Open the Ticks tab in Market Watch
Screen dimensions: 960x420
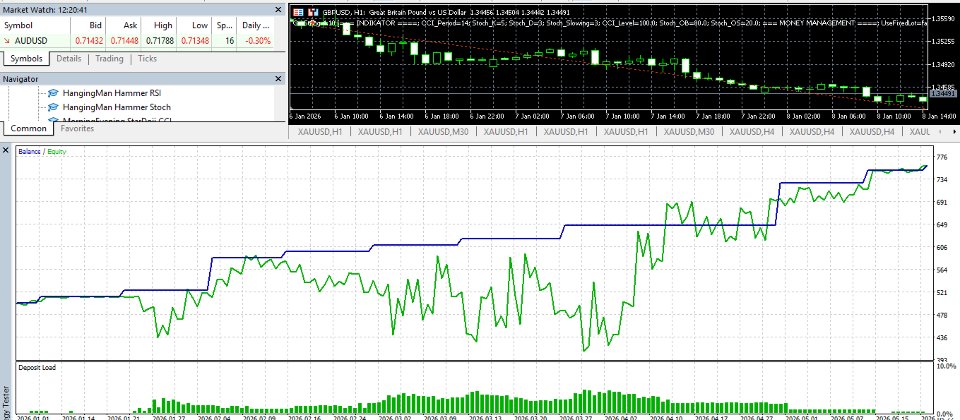pyautogui.click(x=147, y=59)
